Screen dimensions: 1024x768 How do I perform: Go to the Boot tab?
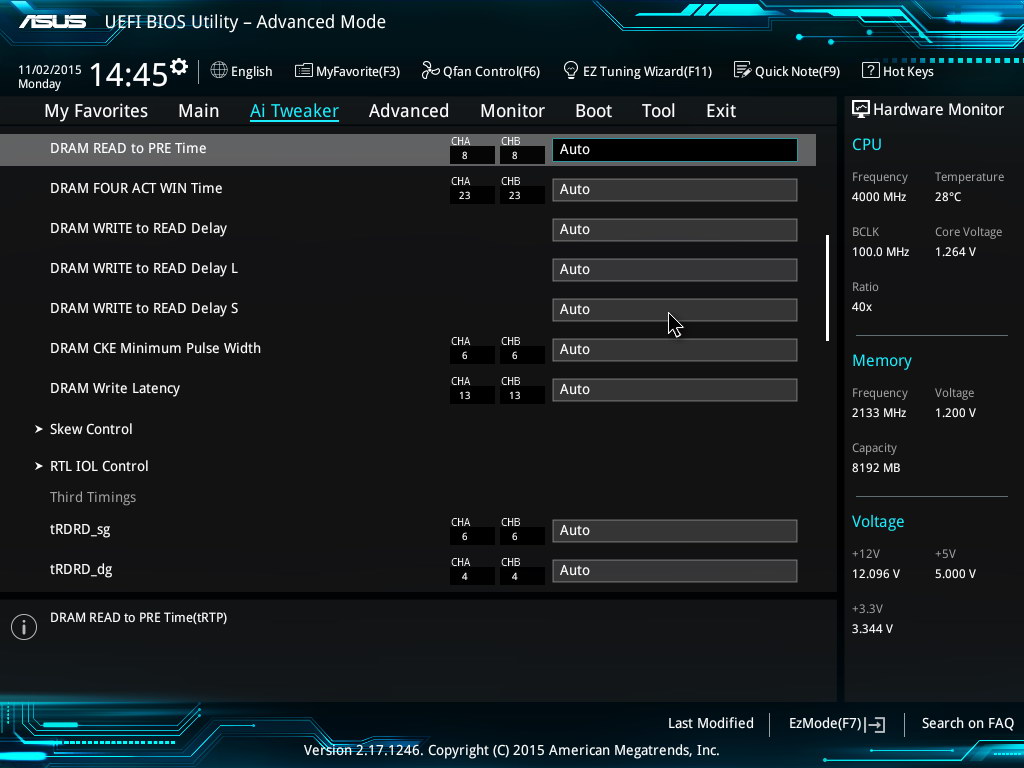click(x=593, y=111)
